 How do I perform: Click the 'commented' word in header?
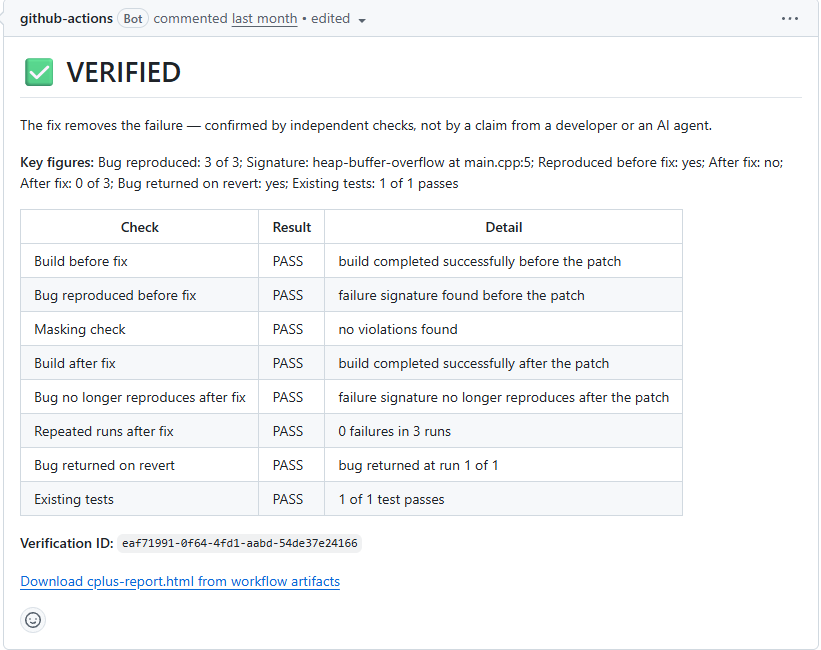click(190, 18)
